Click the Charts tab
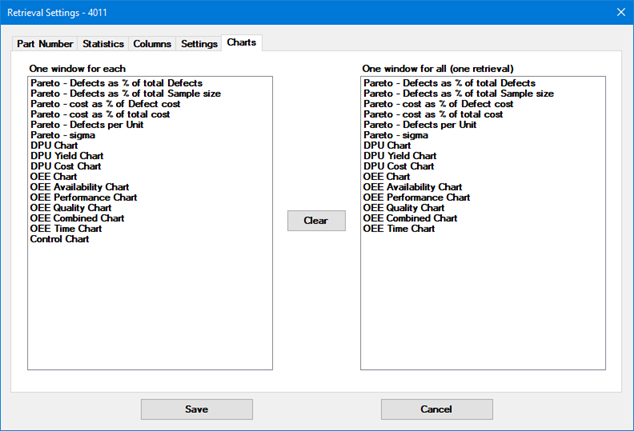The width and height of the screenshot is (634, 431). (241, 43)
